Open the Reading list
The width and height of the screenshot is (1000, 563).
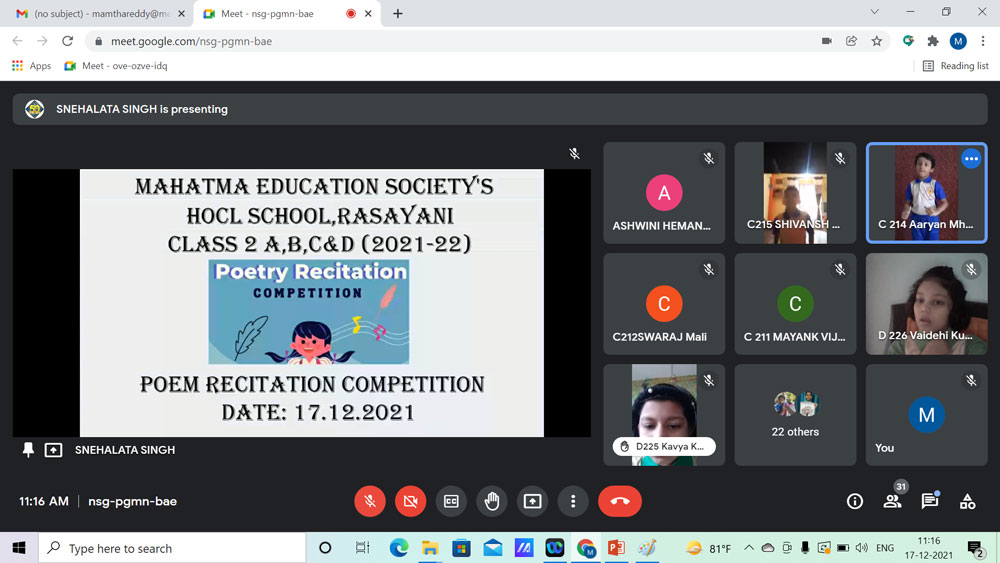point(955,66)
